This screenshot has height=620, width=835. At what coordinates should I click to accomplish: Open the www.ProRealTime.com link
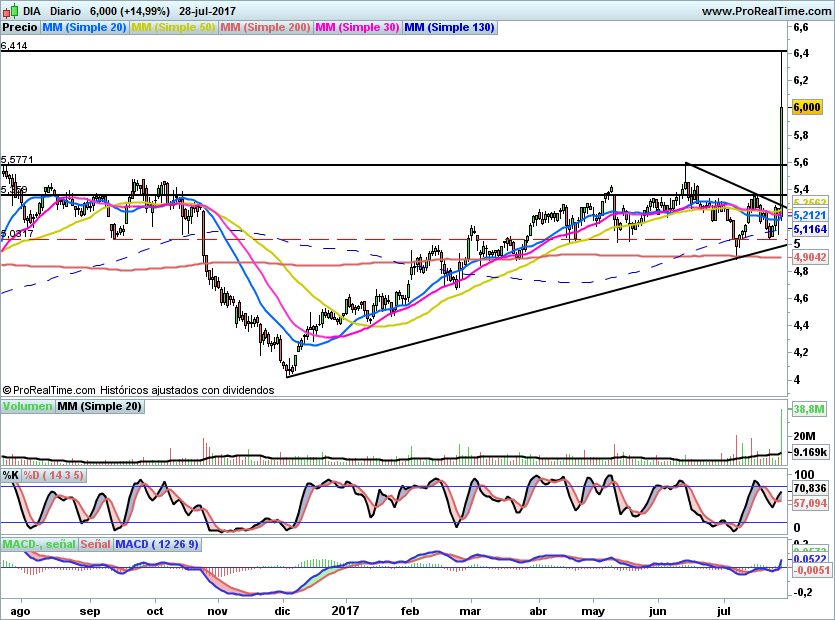tap(766, 11)
